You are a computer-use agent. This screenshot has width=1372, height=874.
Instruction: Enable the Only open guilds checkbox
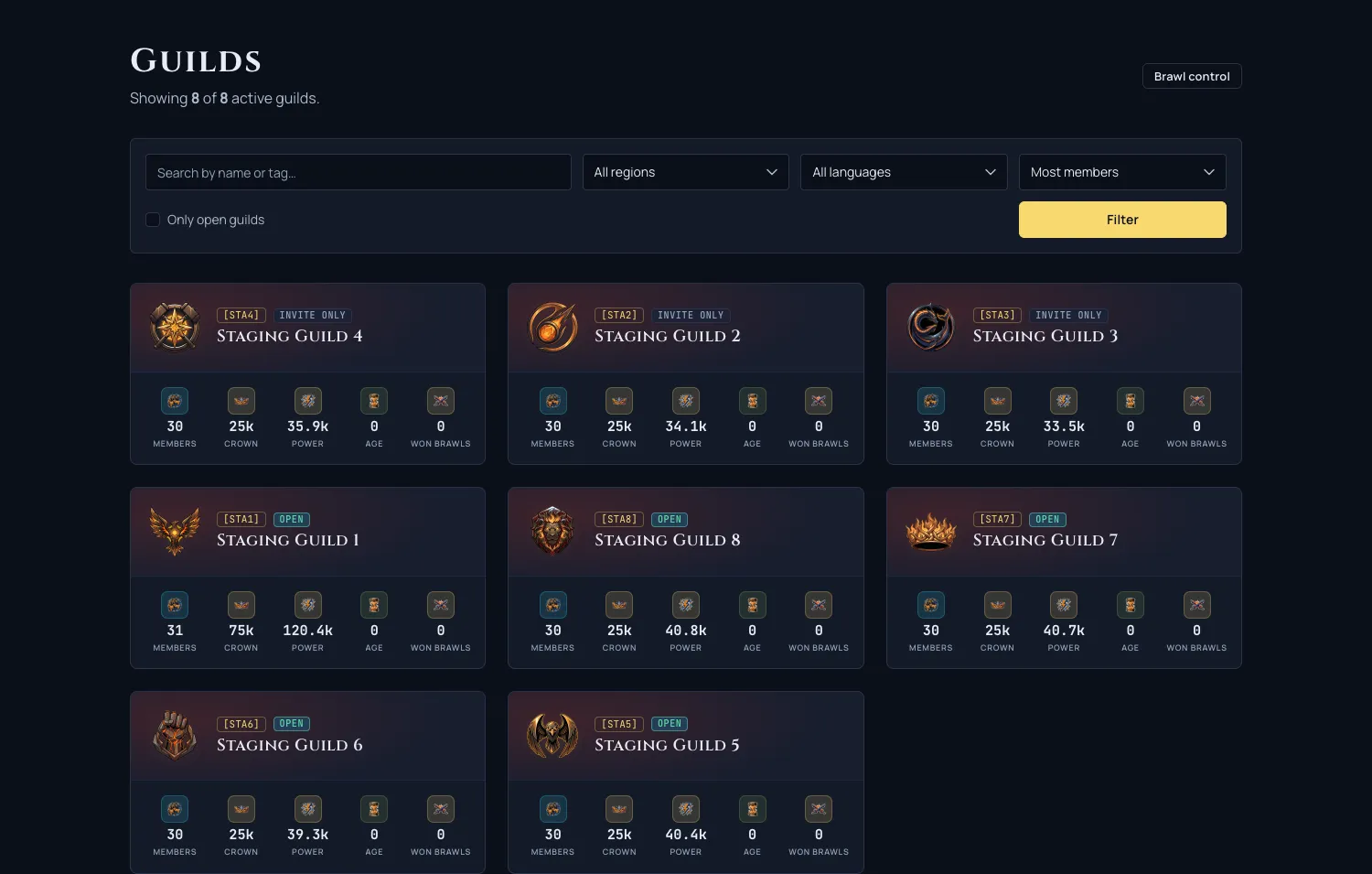(153, 220)
